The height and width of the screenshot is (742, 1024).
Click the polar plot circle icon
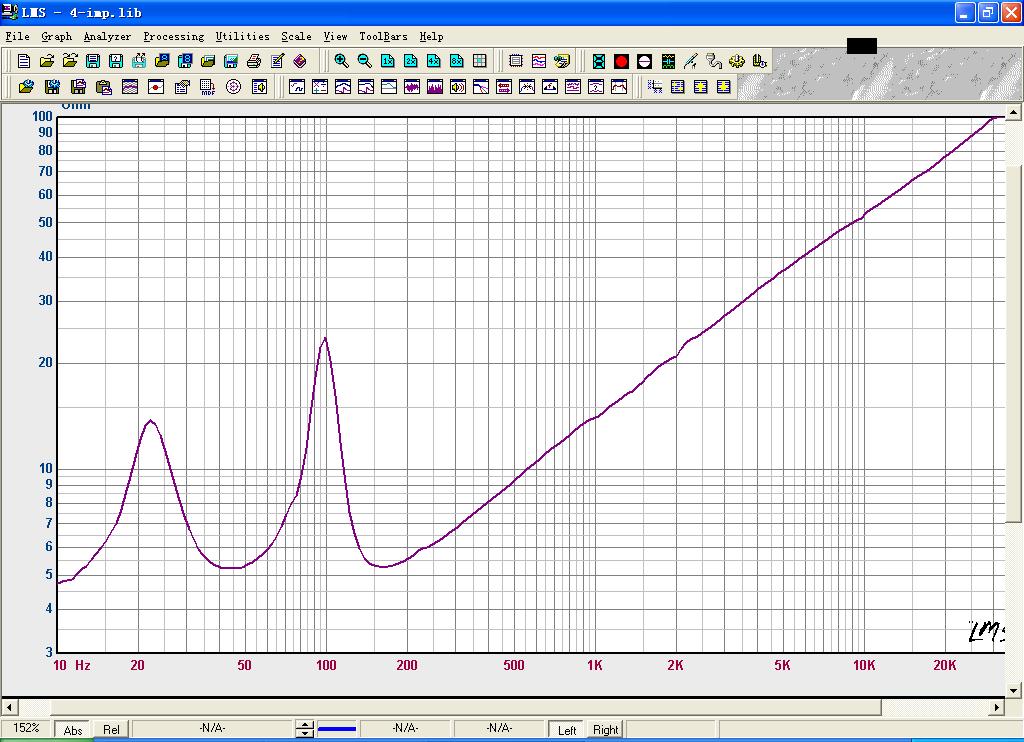233,87
